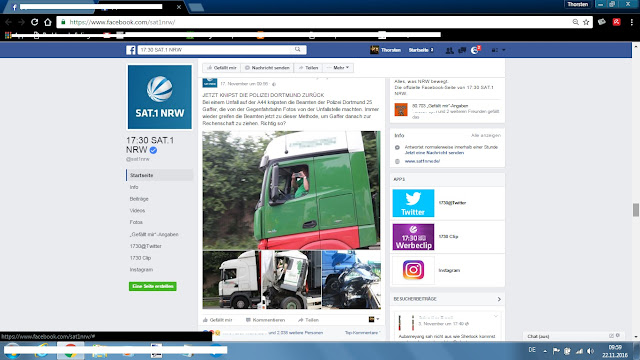
Task: Select Videos in the left sidebar
Action: point(138,211)
